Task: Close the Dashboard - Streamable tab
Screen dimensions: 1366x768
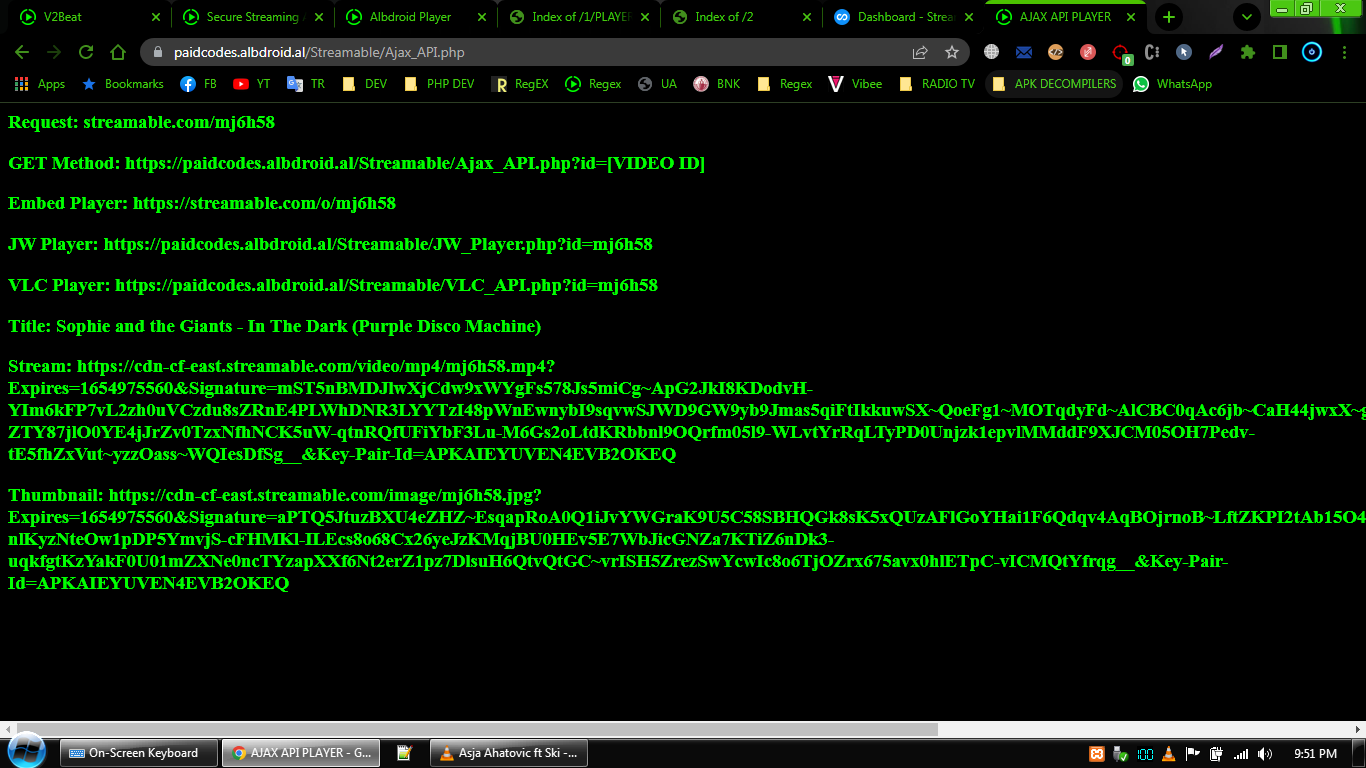Action: 968,17
